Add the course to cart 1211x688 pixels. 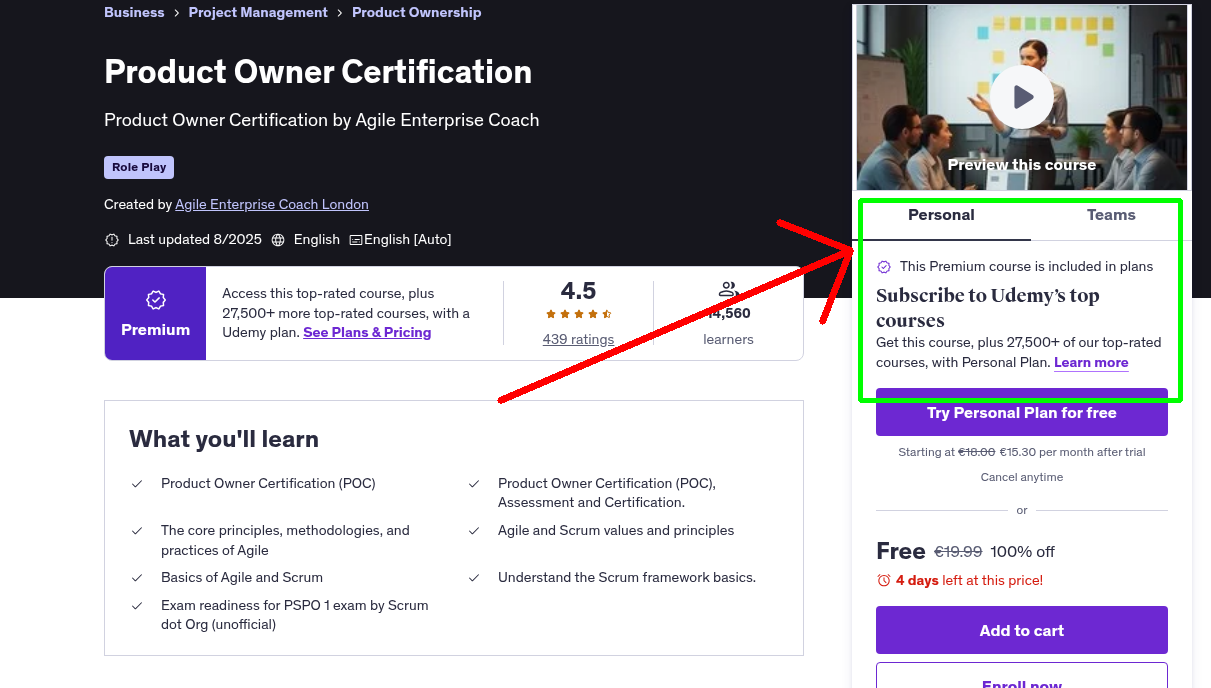[1022, 630]
